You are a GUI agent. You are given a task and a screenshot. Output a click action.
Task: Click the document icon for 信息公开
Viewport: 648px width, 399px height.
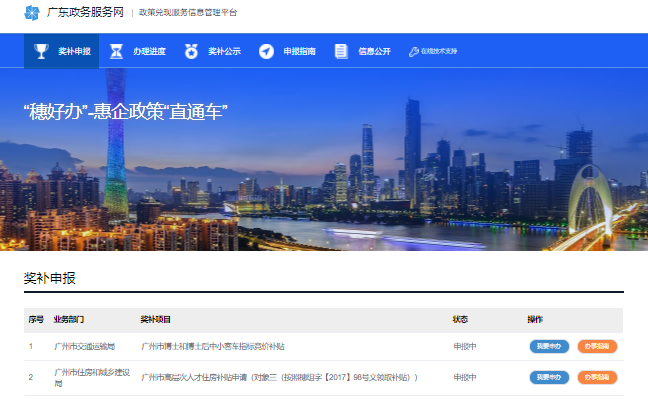pos(341,51)
